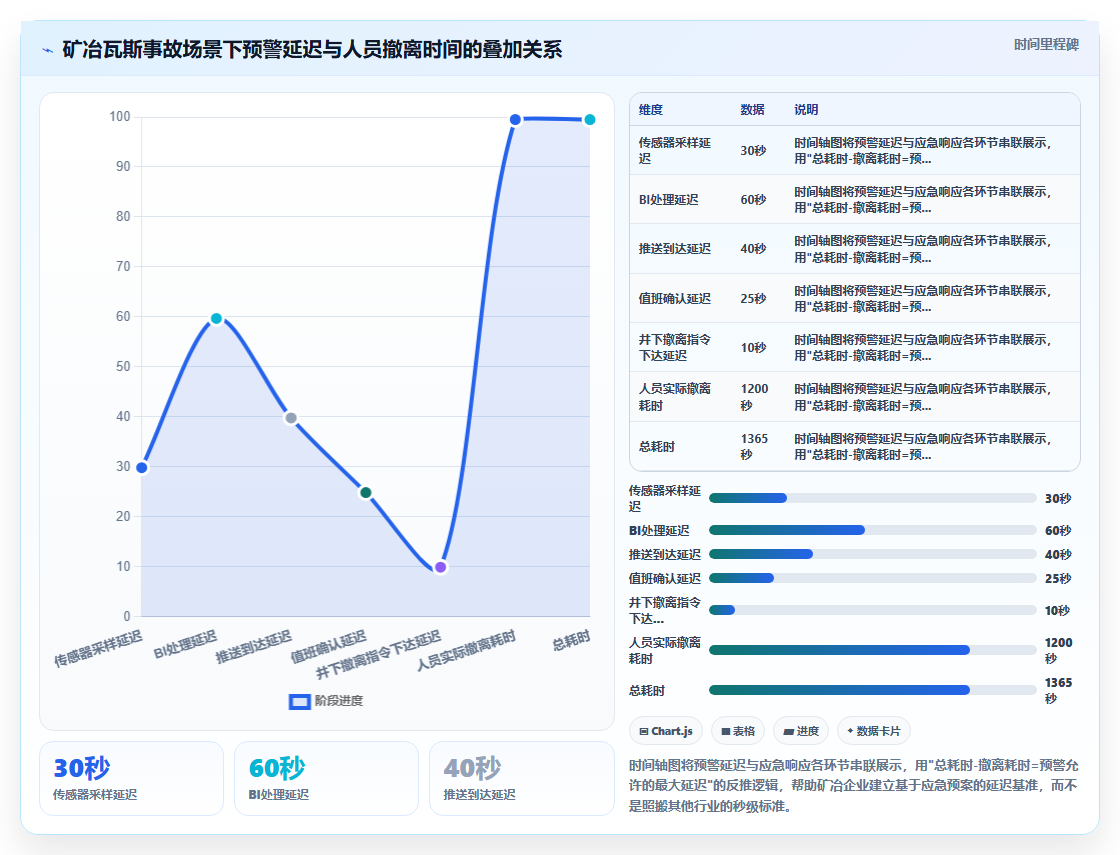Screen dimensions: 1120x855
Task: Click the BI处理延迟 point at 60
Action: pos(216,318)
